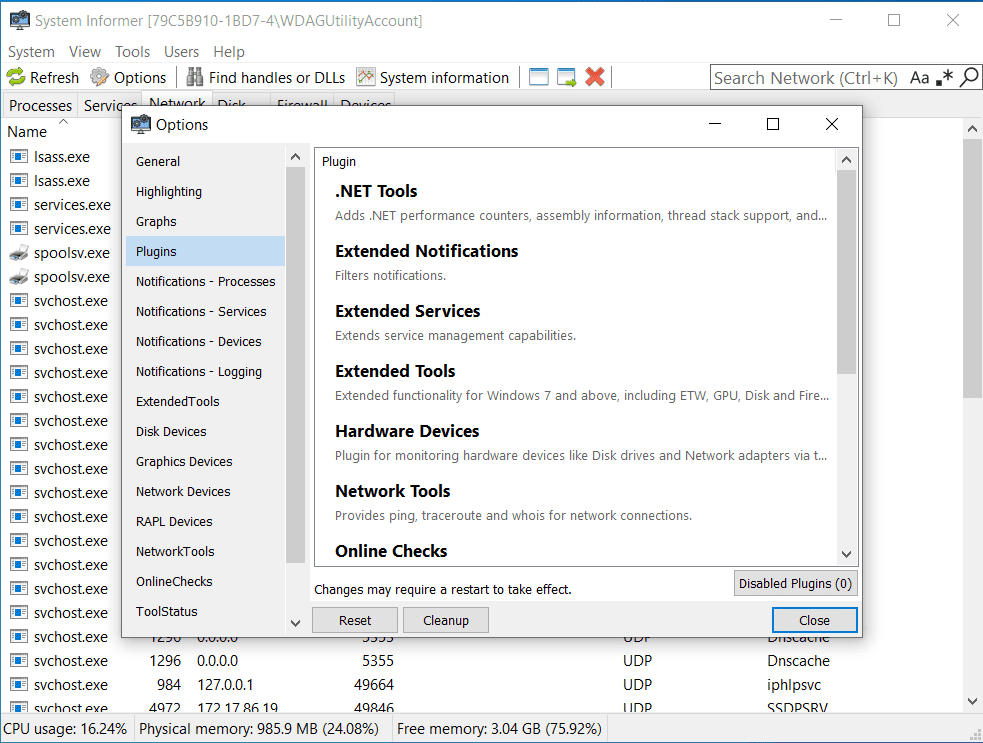Viewport: 983px width, 743px height.
Task: Select ToolStatus options section
Action: point(206,611)
